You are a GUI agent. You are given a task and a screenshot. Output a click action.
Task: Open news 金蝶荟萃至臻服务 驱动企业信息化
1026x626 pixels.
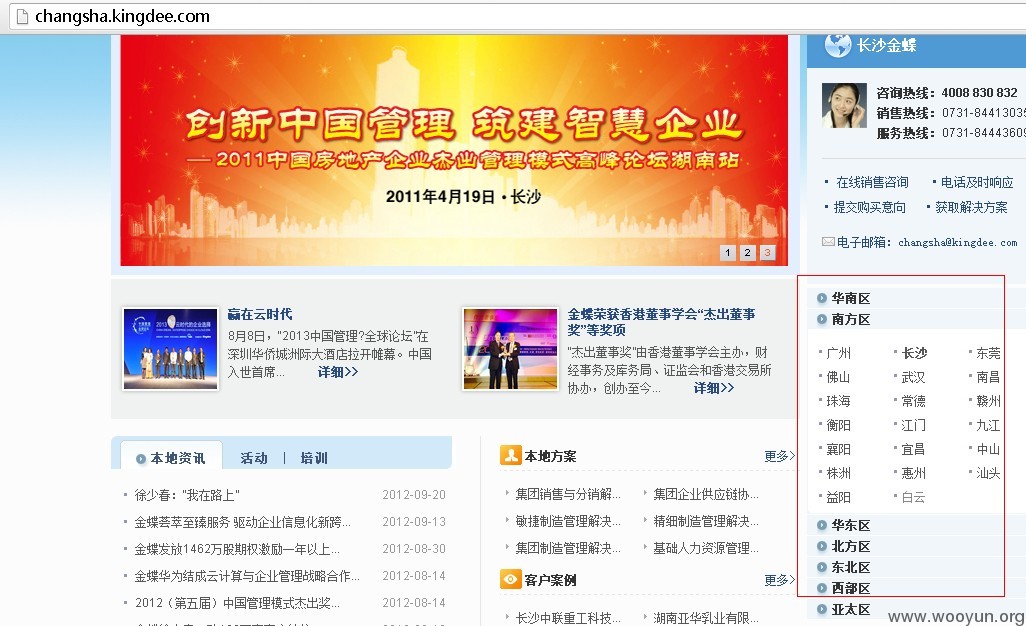click(242, 522)
